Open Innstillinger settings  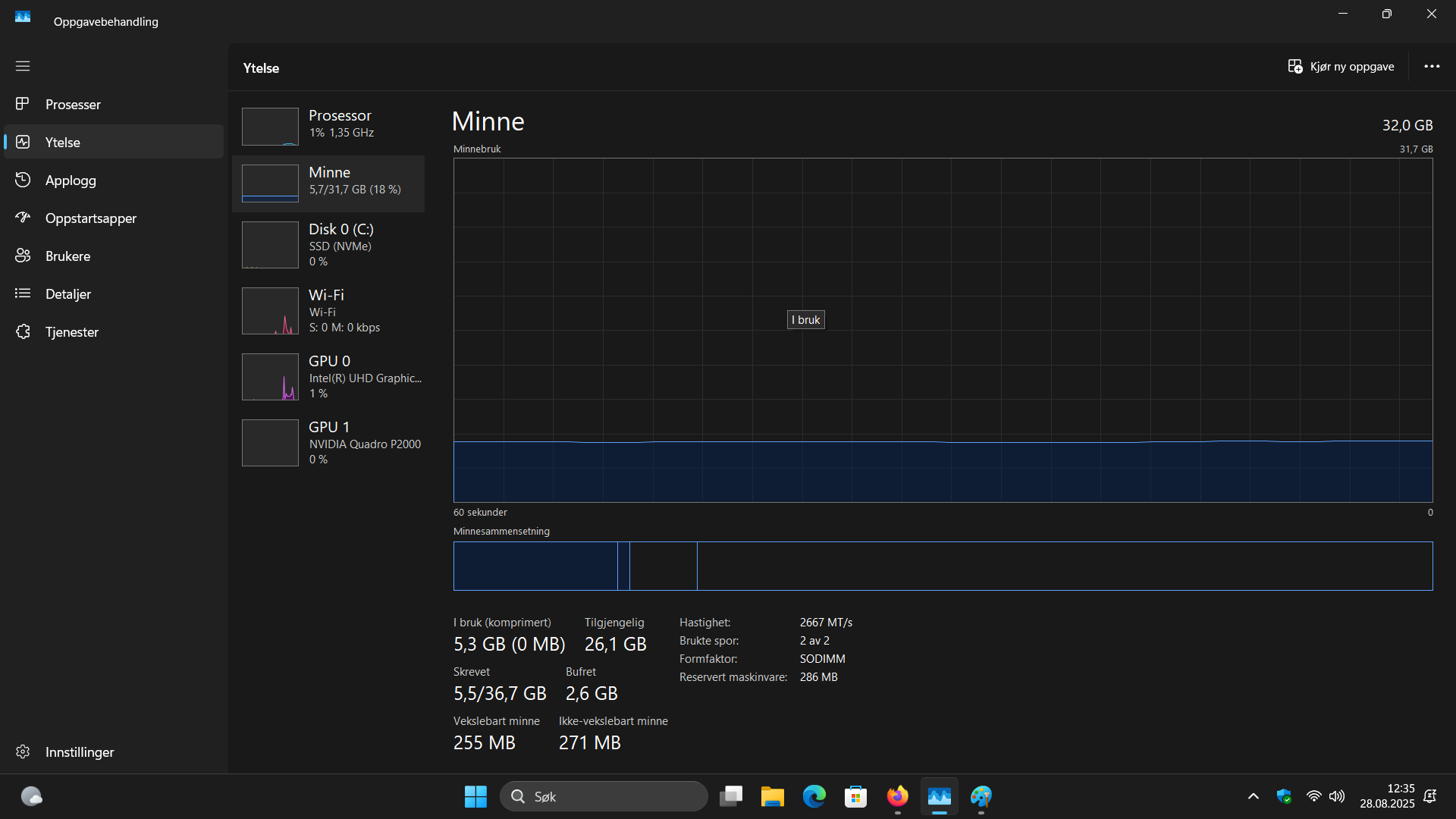pyautogui.click(x=114, y=752)
